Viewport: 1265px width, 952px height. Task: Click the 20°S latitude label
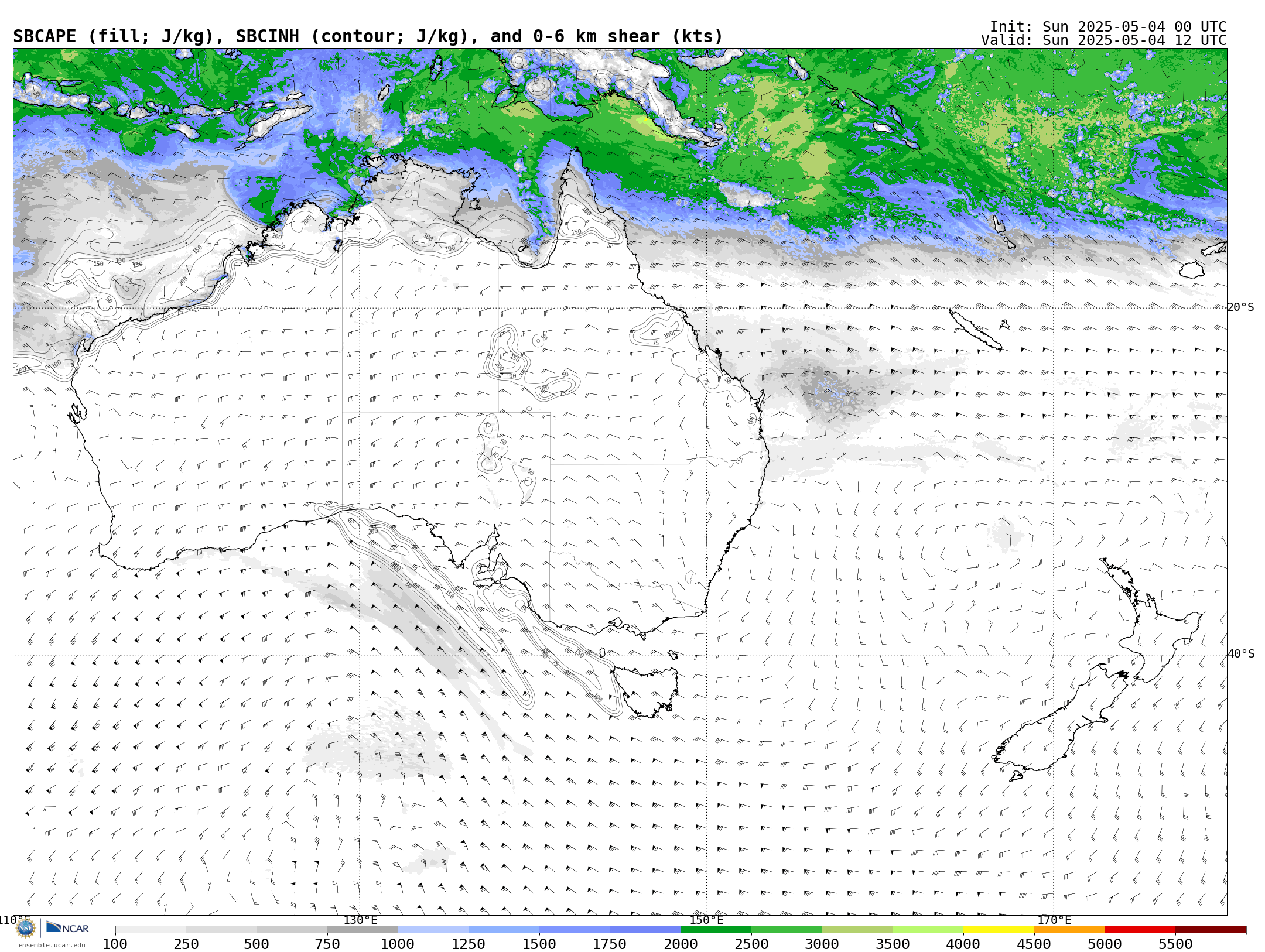pos(1241,307)
